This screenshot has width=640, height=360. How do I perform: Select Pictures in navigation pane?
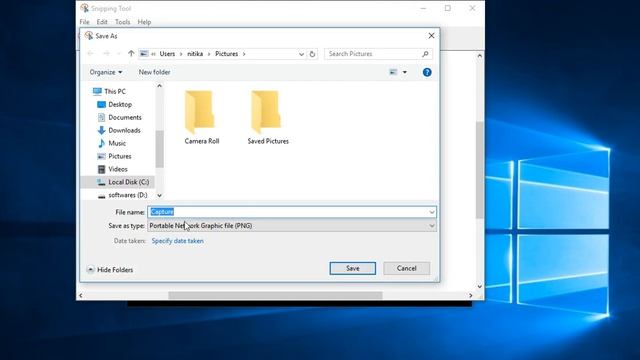click(114, 156)
